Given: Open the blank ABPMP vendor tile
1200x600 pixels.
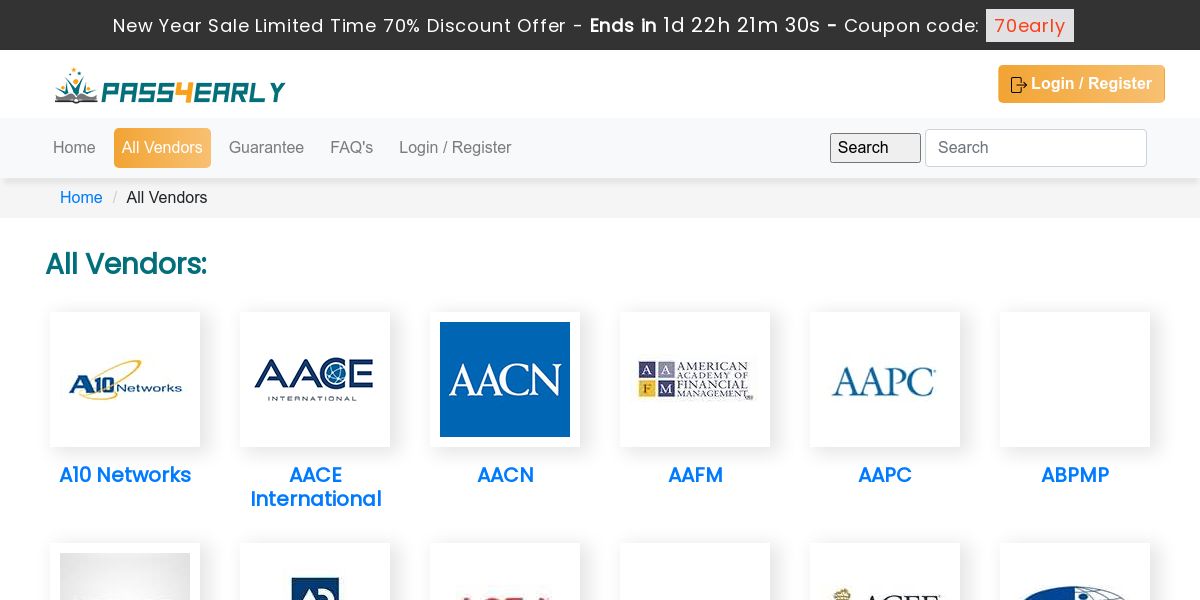Looking at the screenshot, I should coord(1075,379).
